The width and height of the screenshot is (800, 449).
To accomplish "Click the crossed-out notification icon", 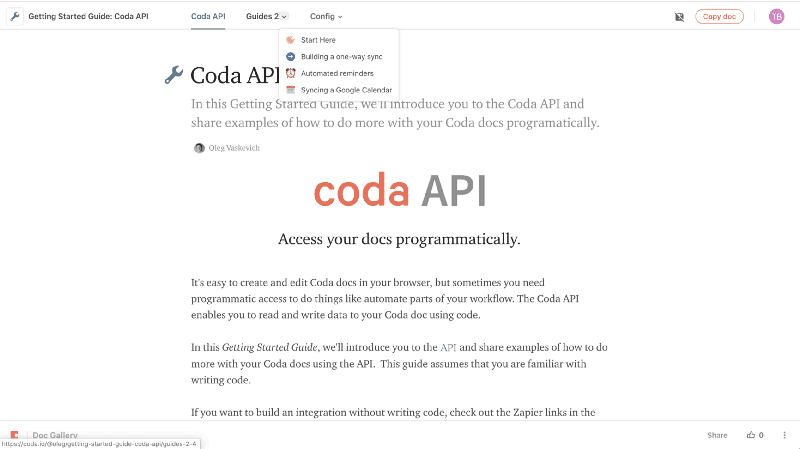I will click(x=679, y=17).
